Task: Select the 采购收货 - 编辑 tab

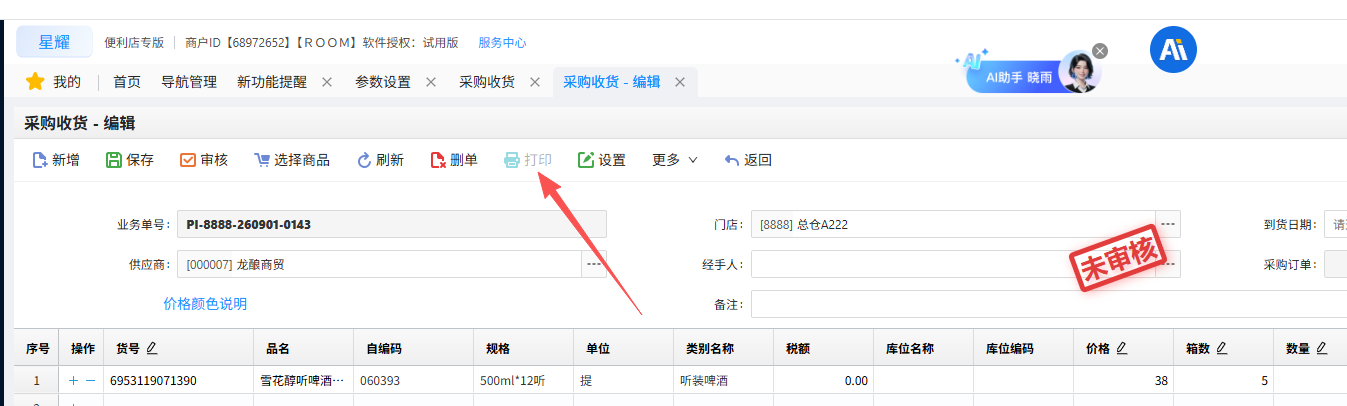Action: point(612,82)
